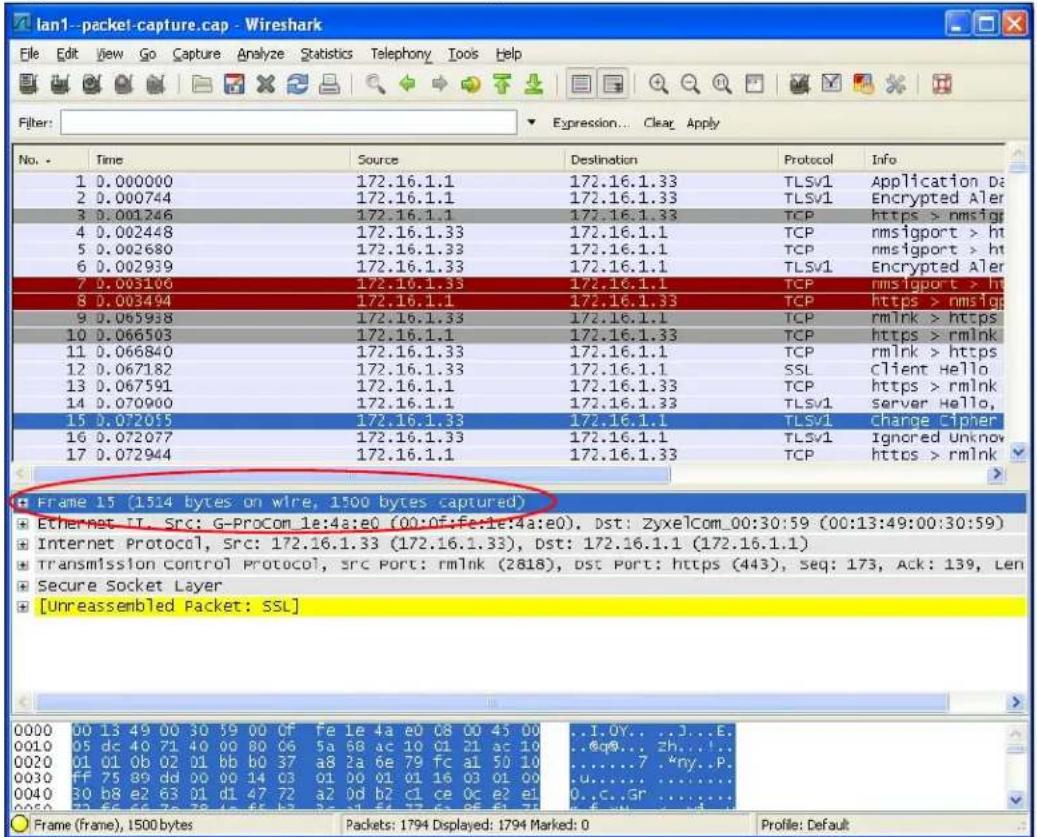Print packets toolbar icon
Viewport: 1037px width, 837px height.
tap(329, 84)
